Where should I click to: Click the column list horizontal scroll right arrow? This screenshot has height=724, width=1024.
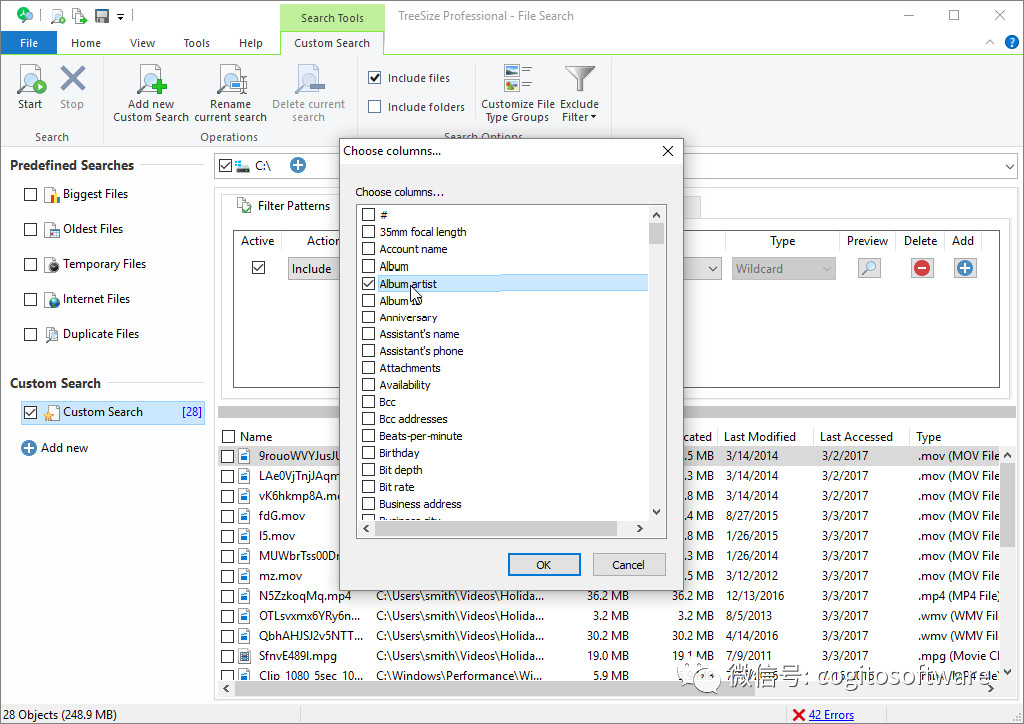(640, 528)
